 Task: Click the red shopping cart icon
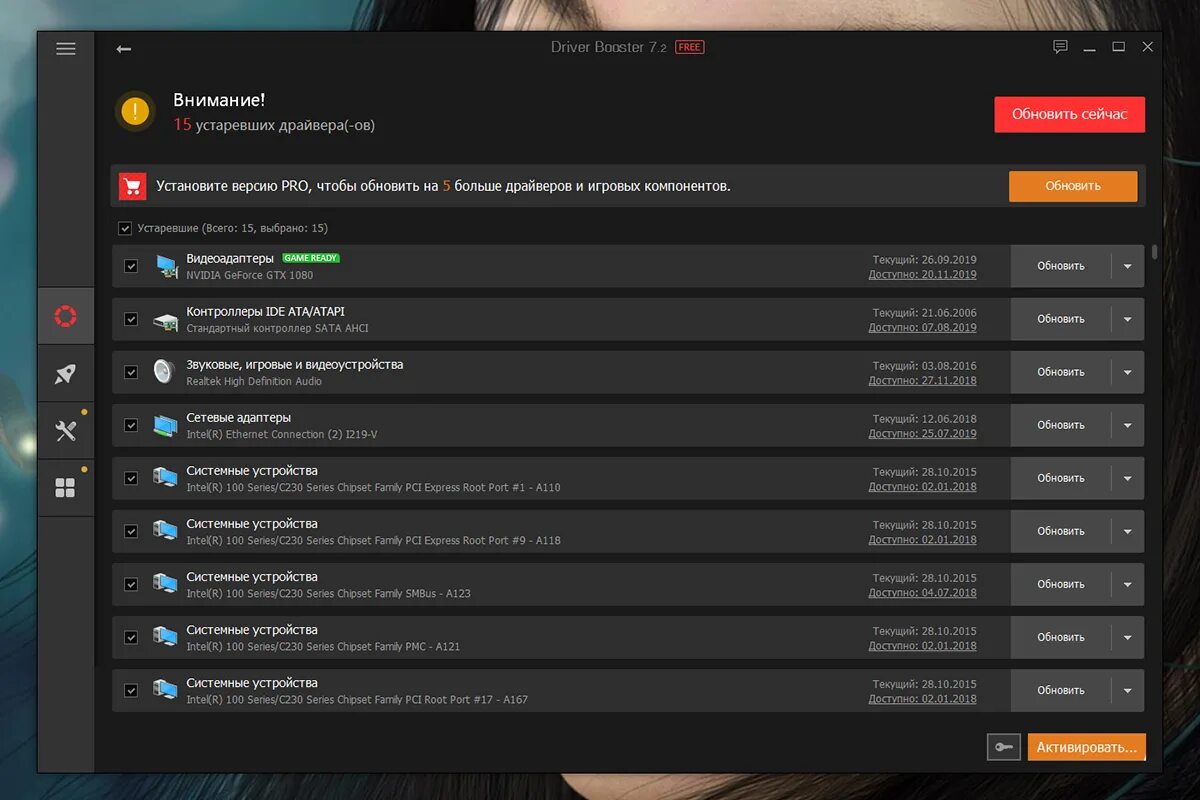tap(133, 186)
